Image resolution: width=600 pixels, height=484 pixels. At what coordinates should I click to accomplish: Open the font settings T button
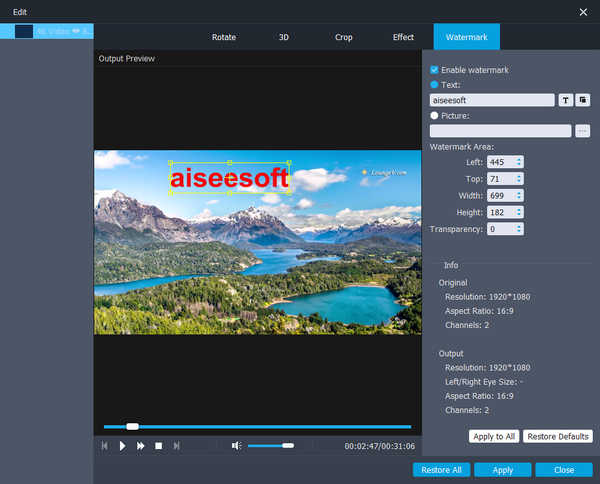[566, 100]
